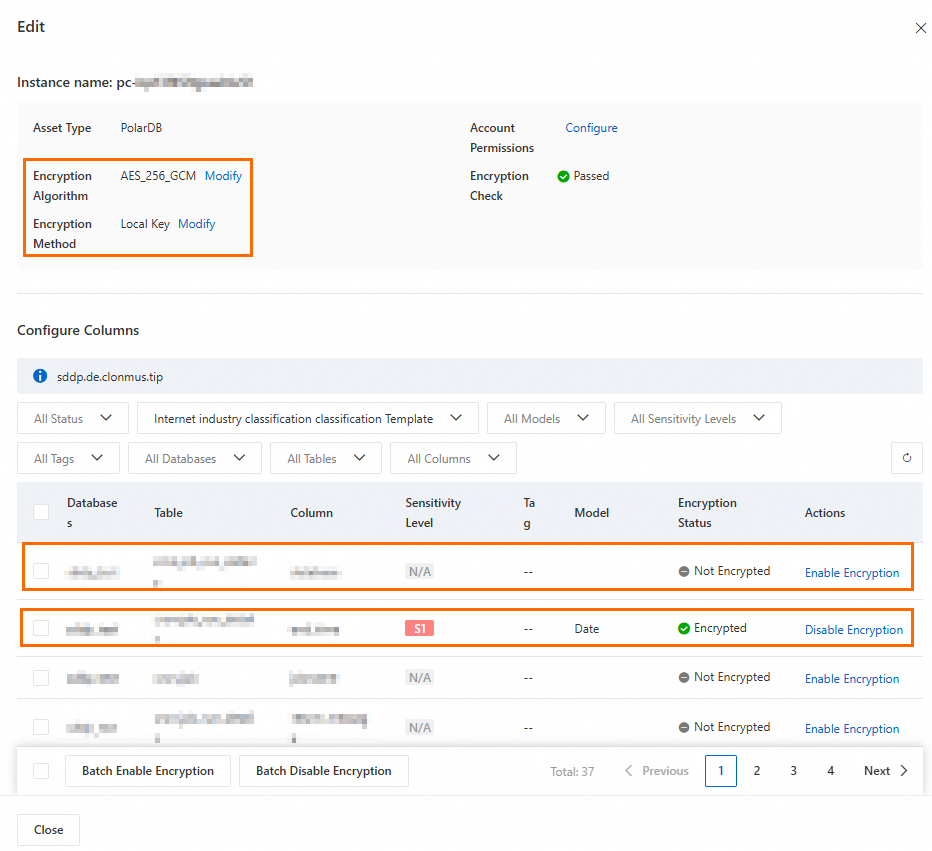Click the blue info icon in tip banner
Viewport: 932px width, 851px height.
tap(40, 376)
